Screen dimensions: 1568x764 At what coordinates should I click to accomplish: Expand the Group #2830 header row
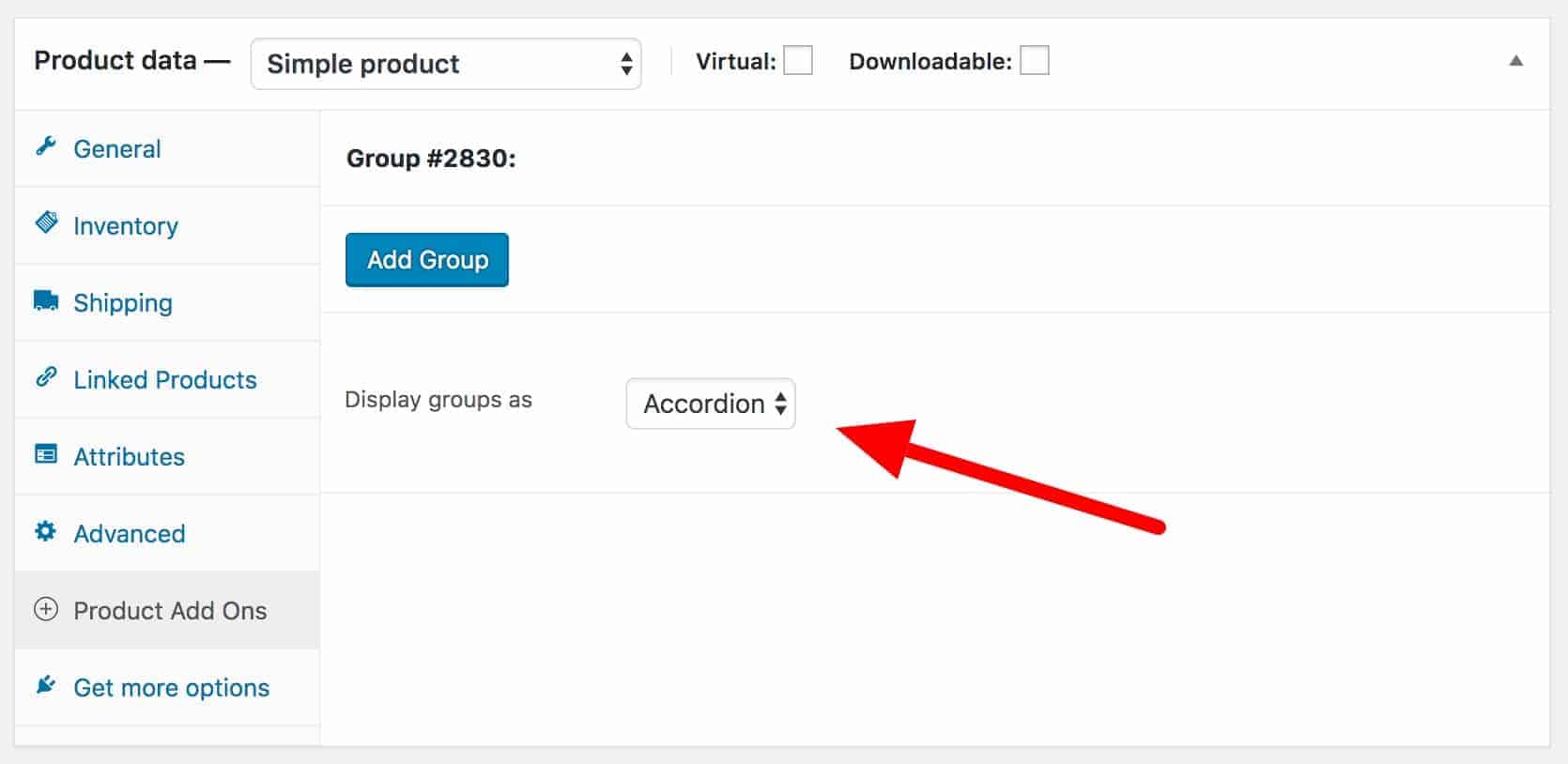935,158
